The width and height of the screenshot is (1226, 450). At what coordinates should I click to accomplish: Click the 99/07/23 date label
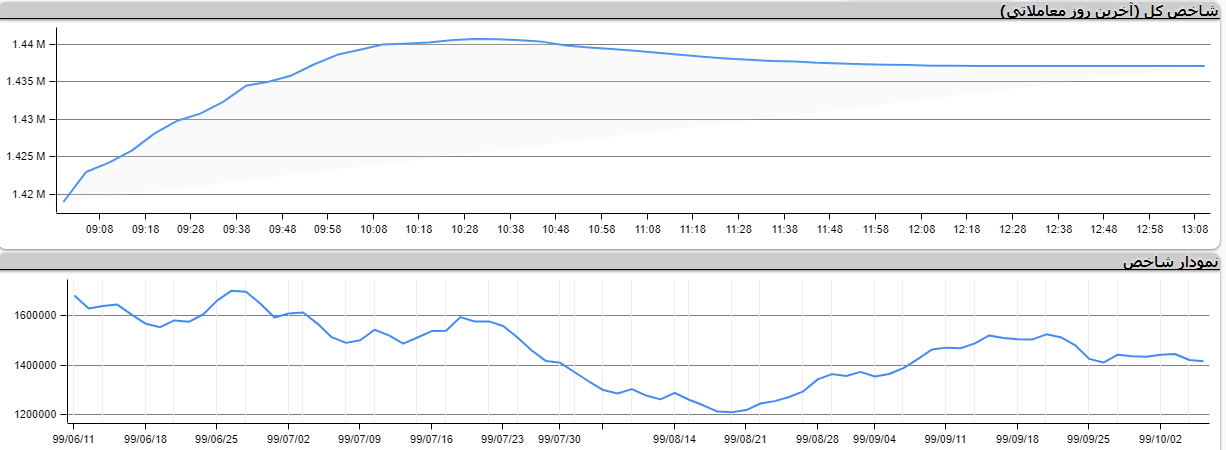coord(503,437)
